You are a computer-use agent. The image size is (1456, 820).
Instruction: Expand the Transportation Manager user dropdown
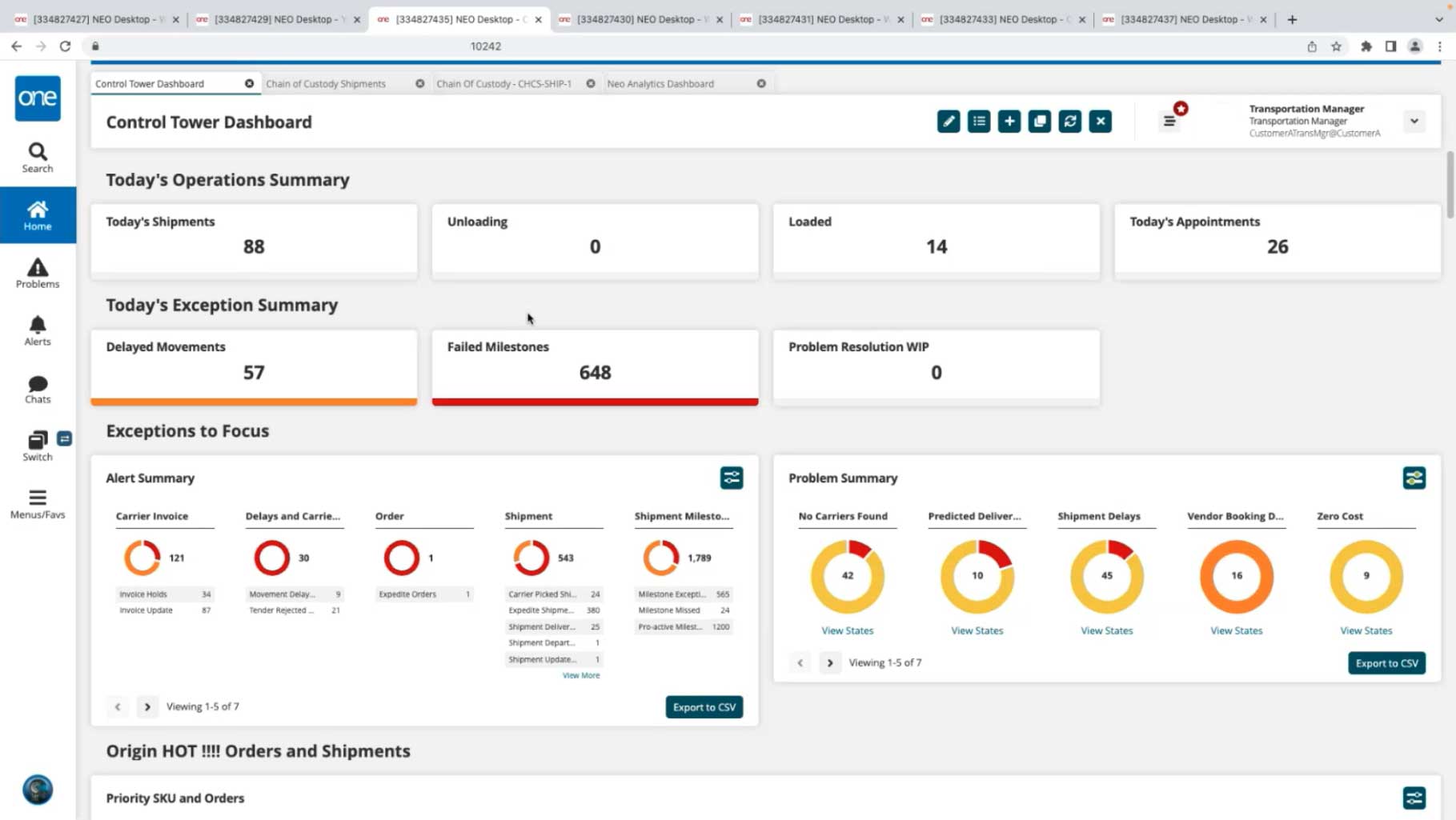point(1414,122)
